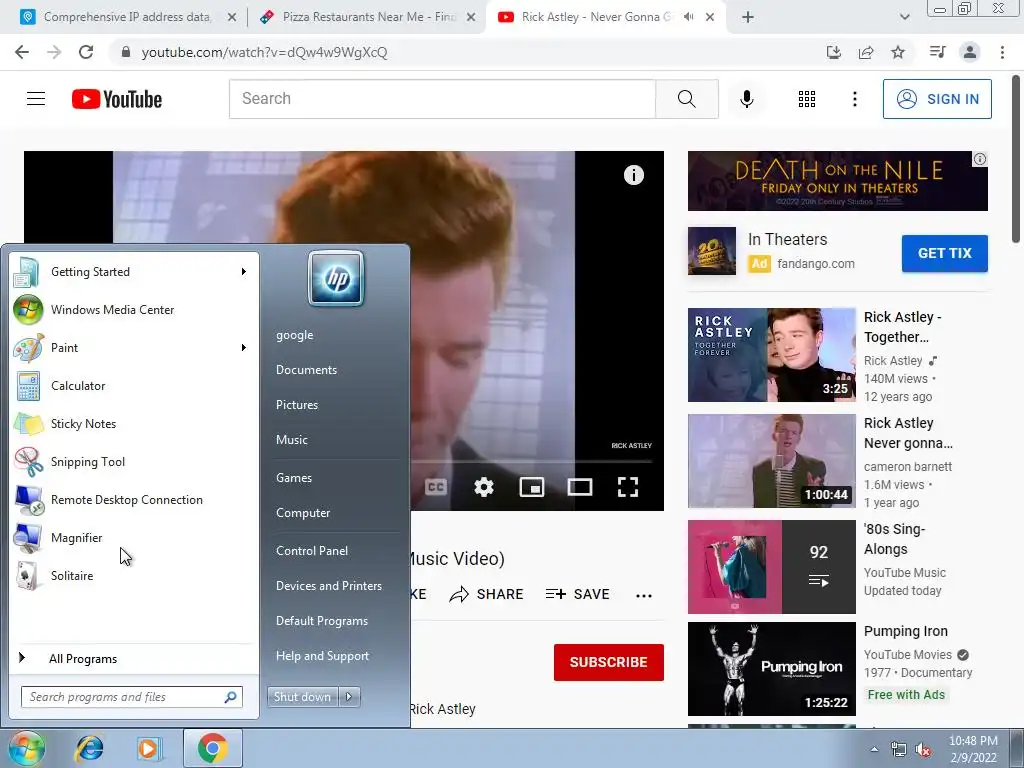Click Search programs and files box
This screenshot has width=1024, height=768.
click(x=131, y=697)
